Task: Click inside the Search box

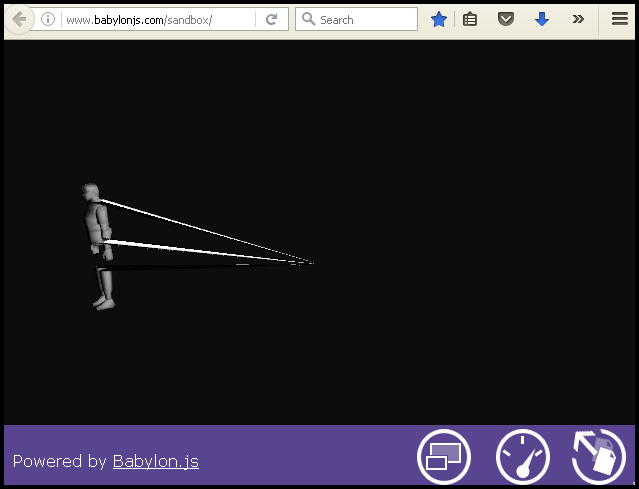Action: 356,19
